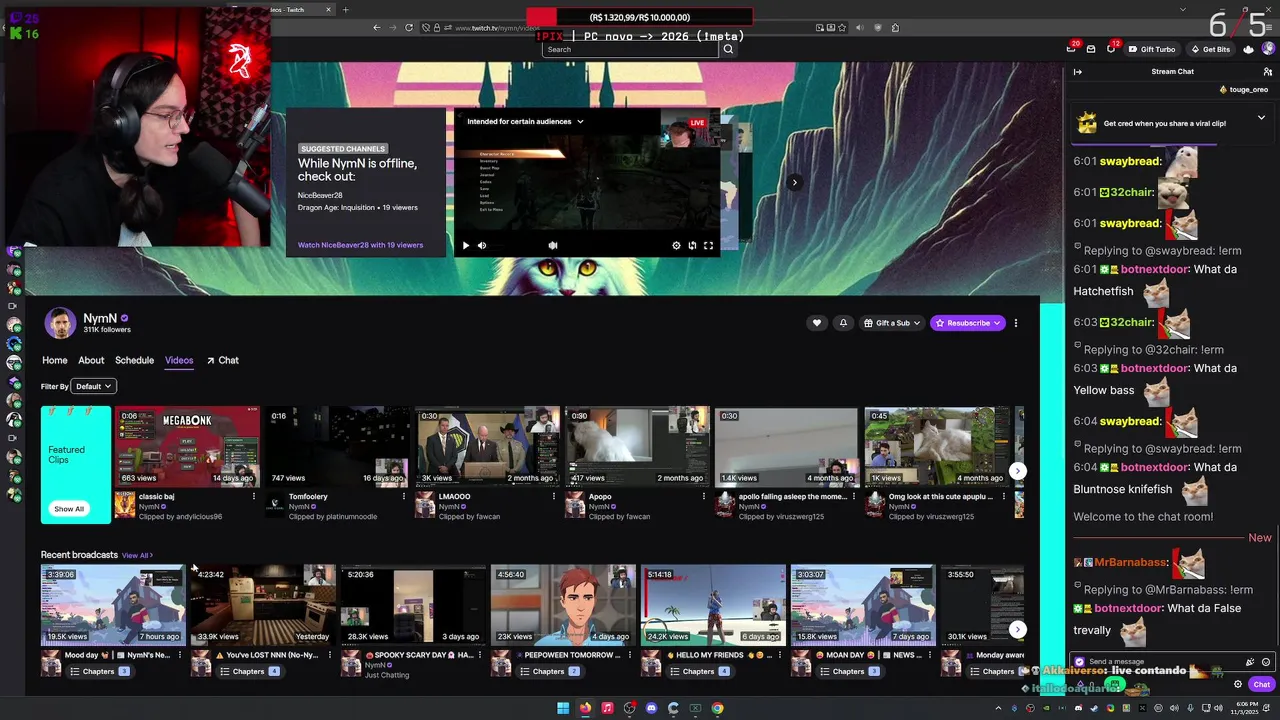Image resolution: width=1280 pixels, height=720 pixels.
Task: Toggle mute on the video player
Action: point(482,245)
